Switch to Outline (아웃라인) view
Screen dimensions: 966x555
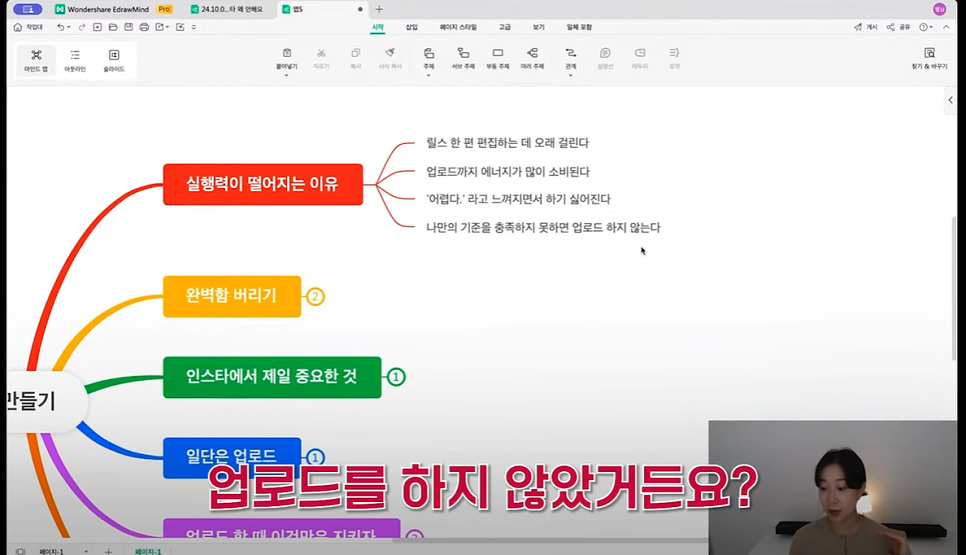pyautogui.click(x=75, y=60)
